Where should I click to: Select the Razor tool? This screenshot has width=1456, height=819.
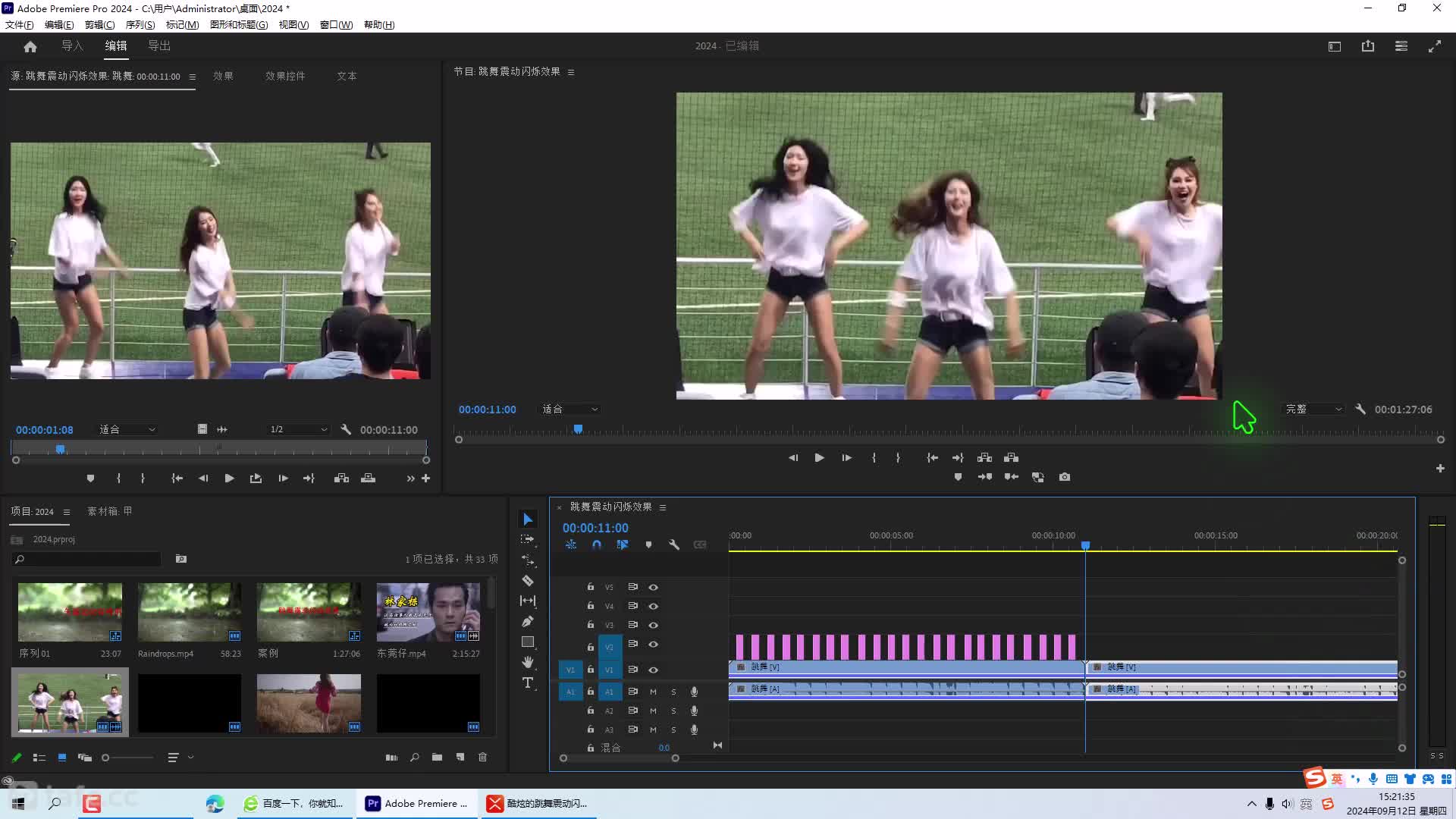(528, 581)
